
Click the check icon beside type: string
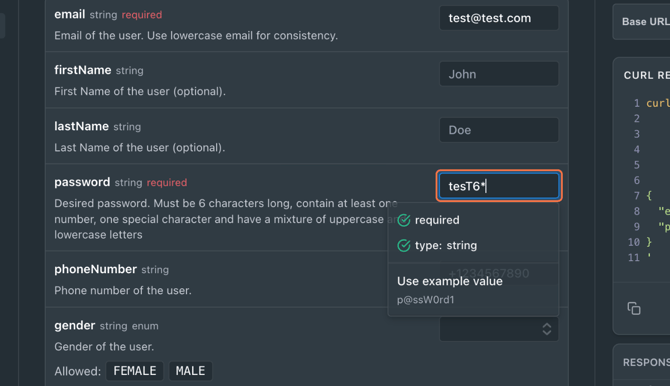pos(404,245)
